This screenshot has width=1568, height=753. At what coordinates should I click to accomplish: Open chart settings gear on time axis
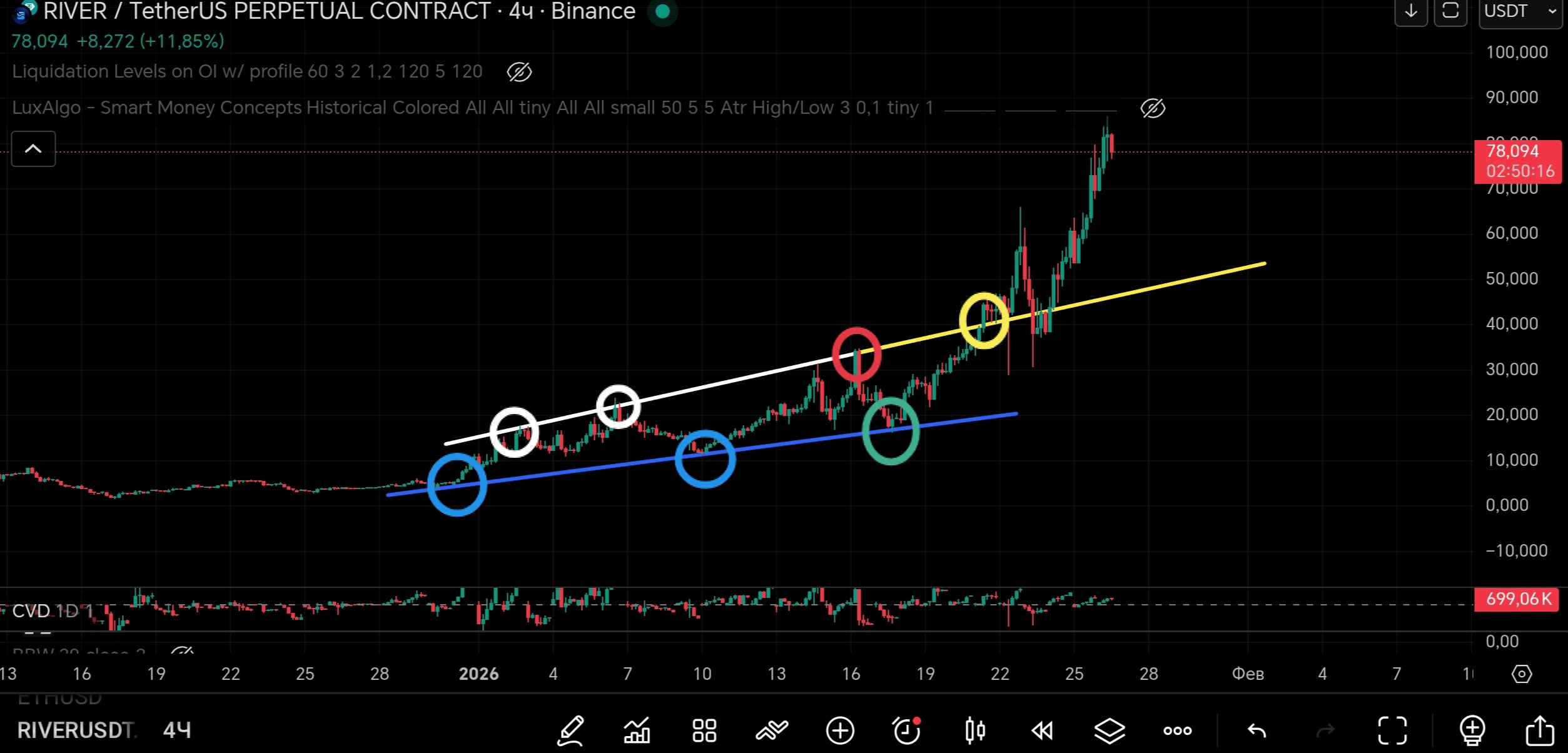coord(1521,674)
